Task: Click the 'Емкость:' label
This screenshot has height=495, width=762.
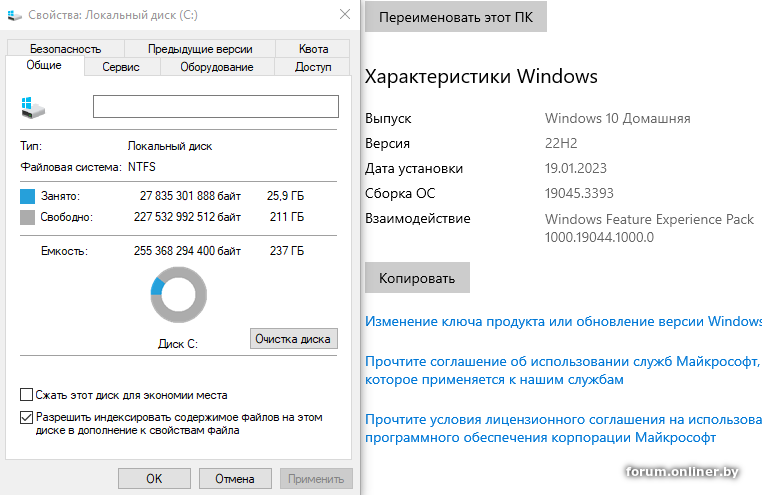Action: [64, 251]
